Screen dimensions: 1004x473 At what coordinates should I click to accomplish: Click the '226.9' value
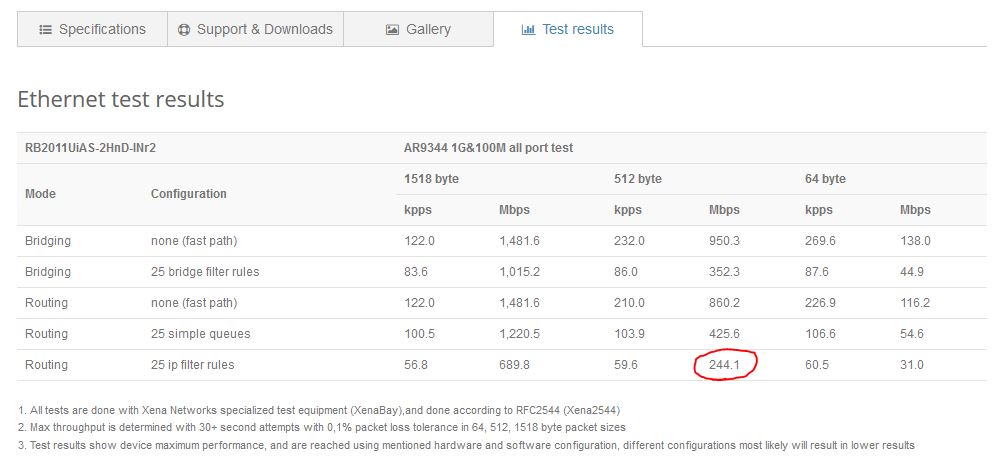click(820, 303)
